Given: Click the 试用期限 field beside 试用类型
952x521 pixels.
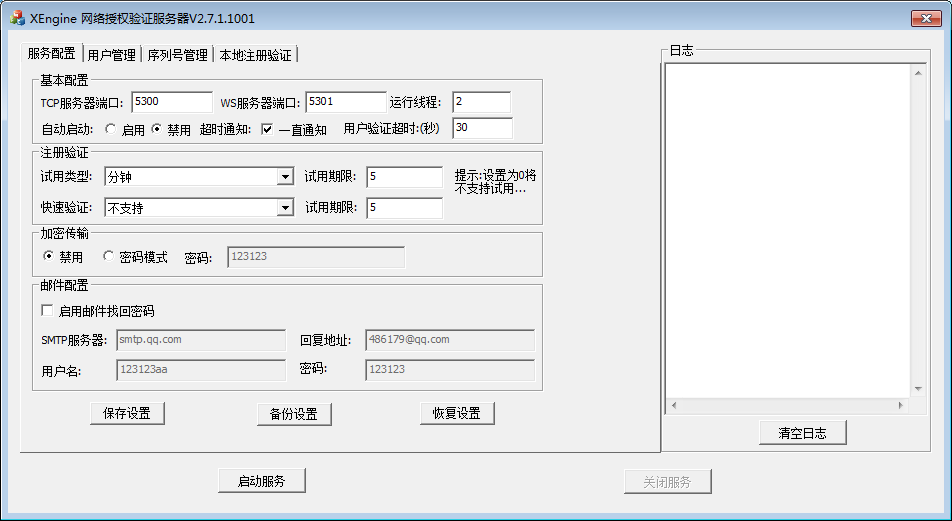Looking at the screenshot, I should (404, 177).
